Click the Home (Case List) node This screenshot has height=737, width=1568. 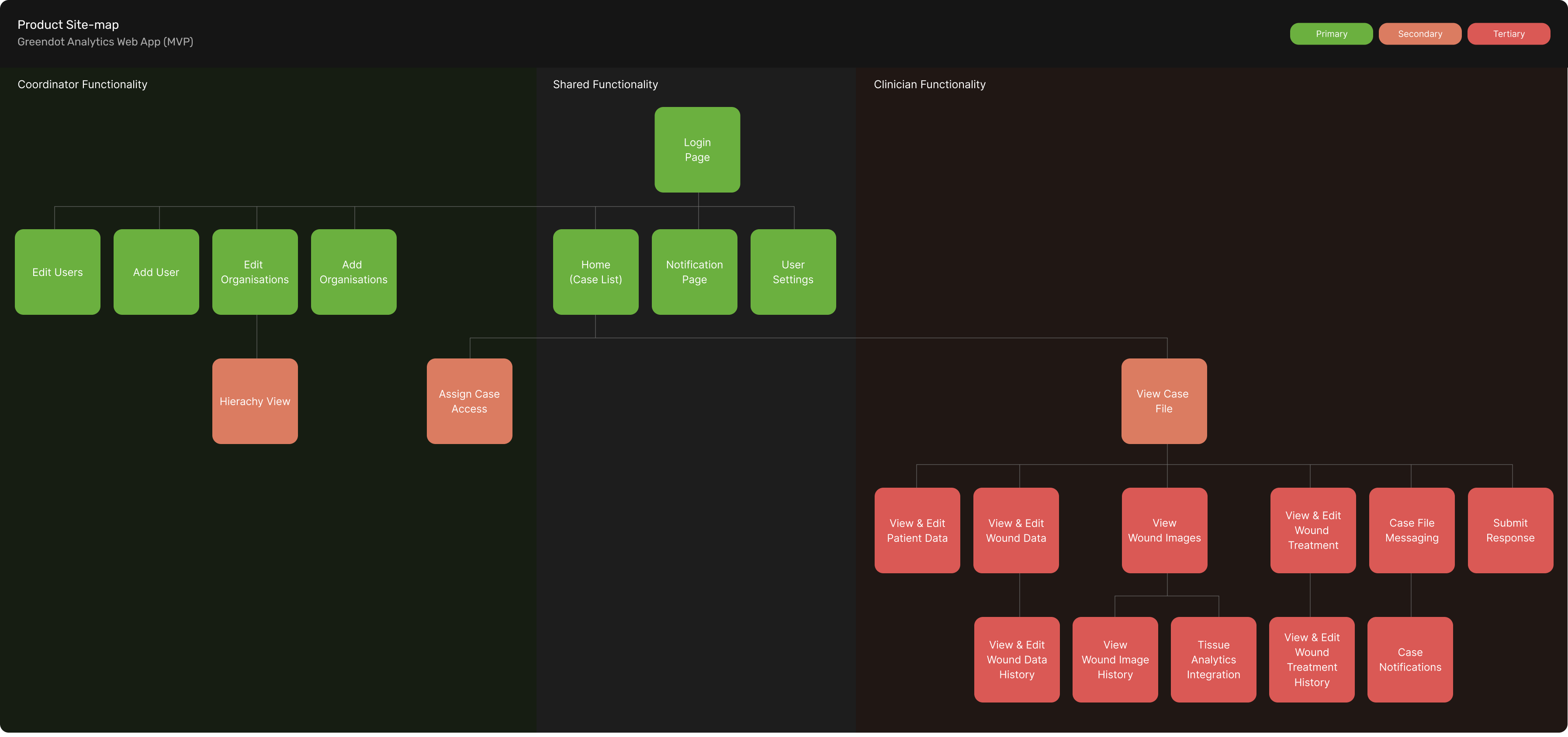tap(595, 272)
